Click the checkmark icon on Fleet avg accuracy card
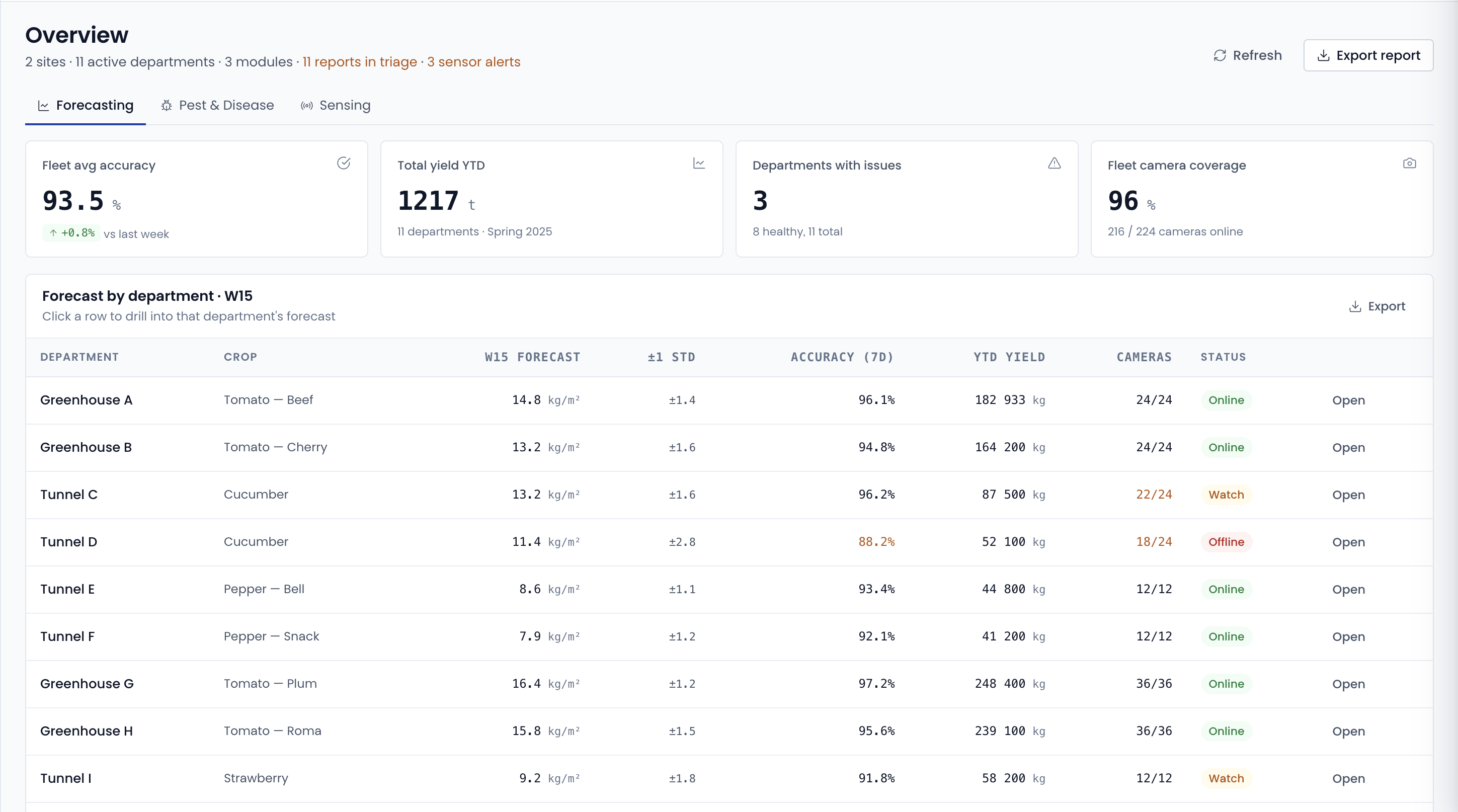The height and width of the screenshot is (812, 1458). 344,164
